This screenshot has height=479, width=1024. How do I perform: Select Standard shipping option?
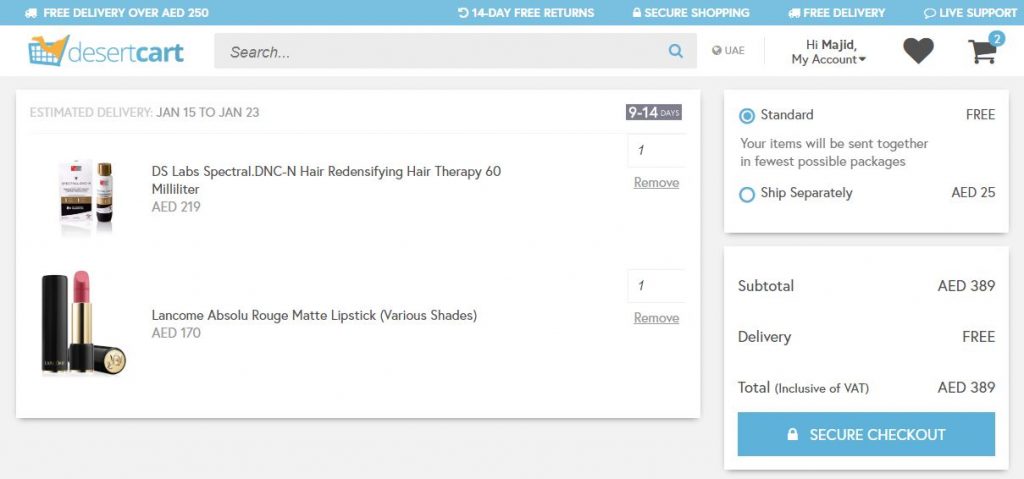[746, 116]
